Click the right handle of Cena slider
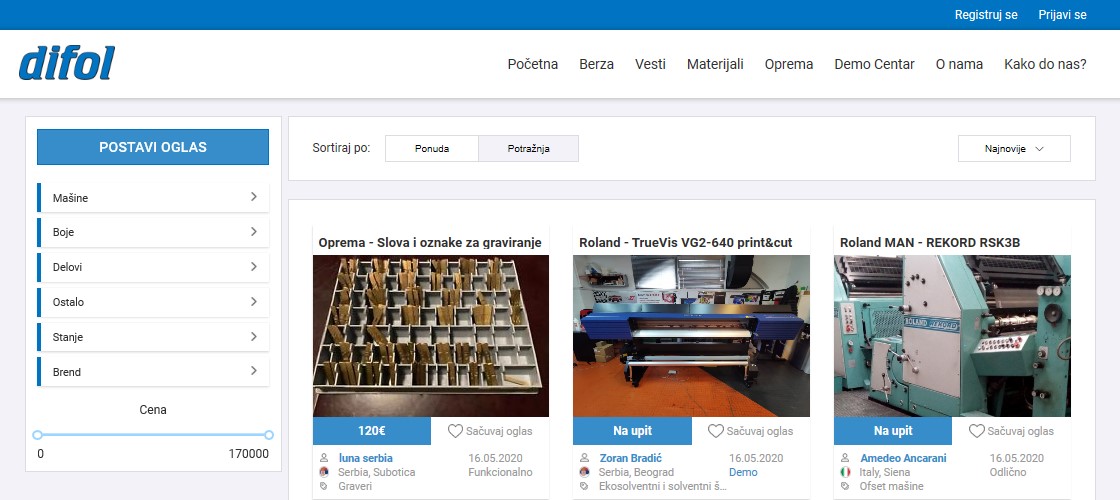 point(269,435)
